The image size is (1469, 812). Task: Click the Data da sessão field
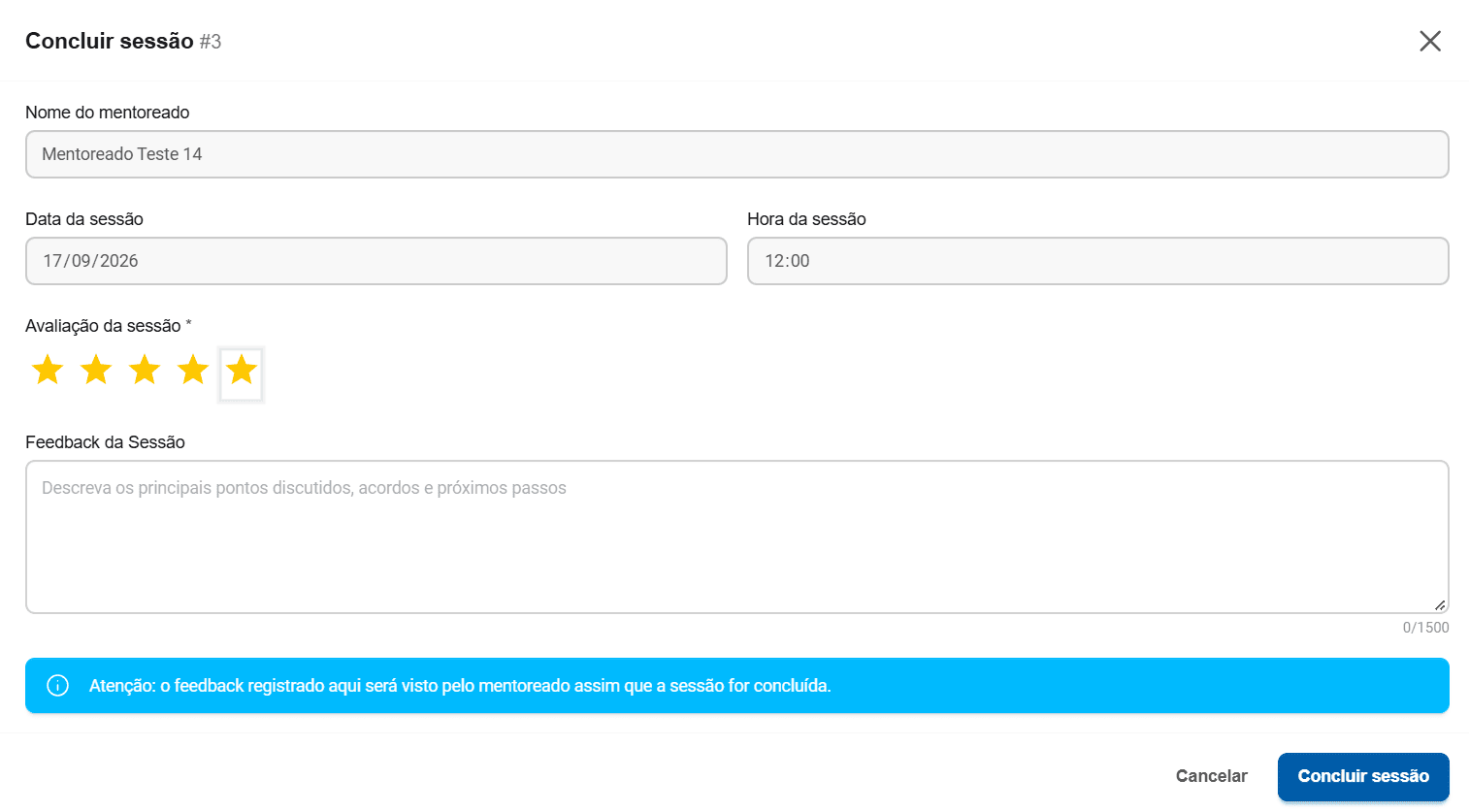click(376, 261)
